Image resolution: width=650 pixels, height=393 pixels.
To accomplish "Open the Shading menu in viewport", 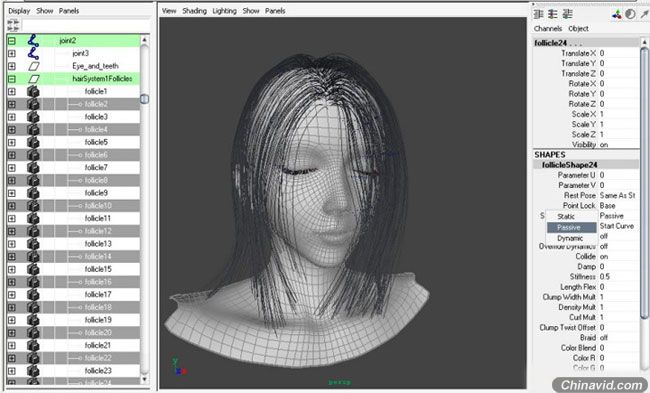I will click(194, 11).
